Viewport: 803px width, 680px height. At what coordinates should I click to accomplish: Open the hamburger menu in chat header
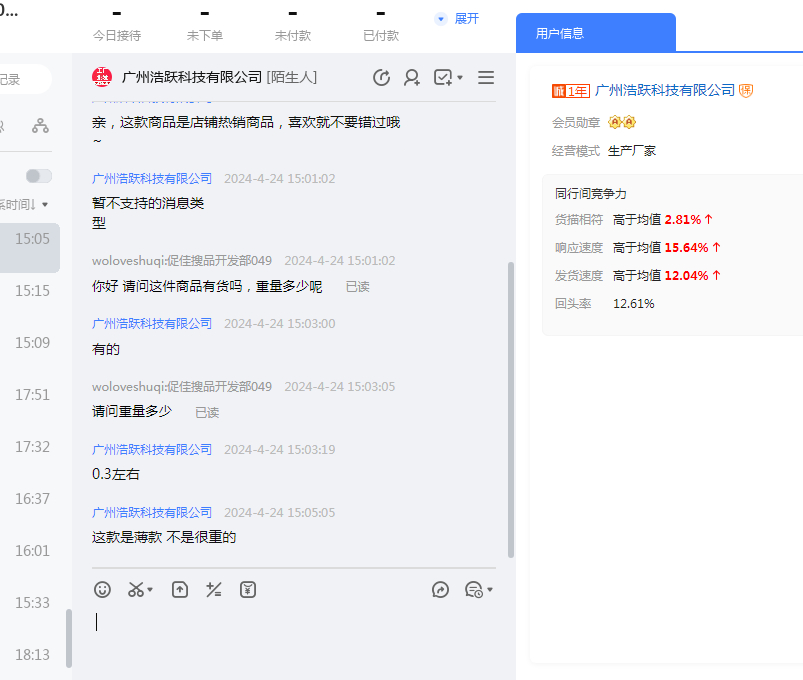[x=486, y=78]
